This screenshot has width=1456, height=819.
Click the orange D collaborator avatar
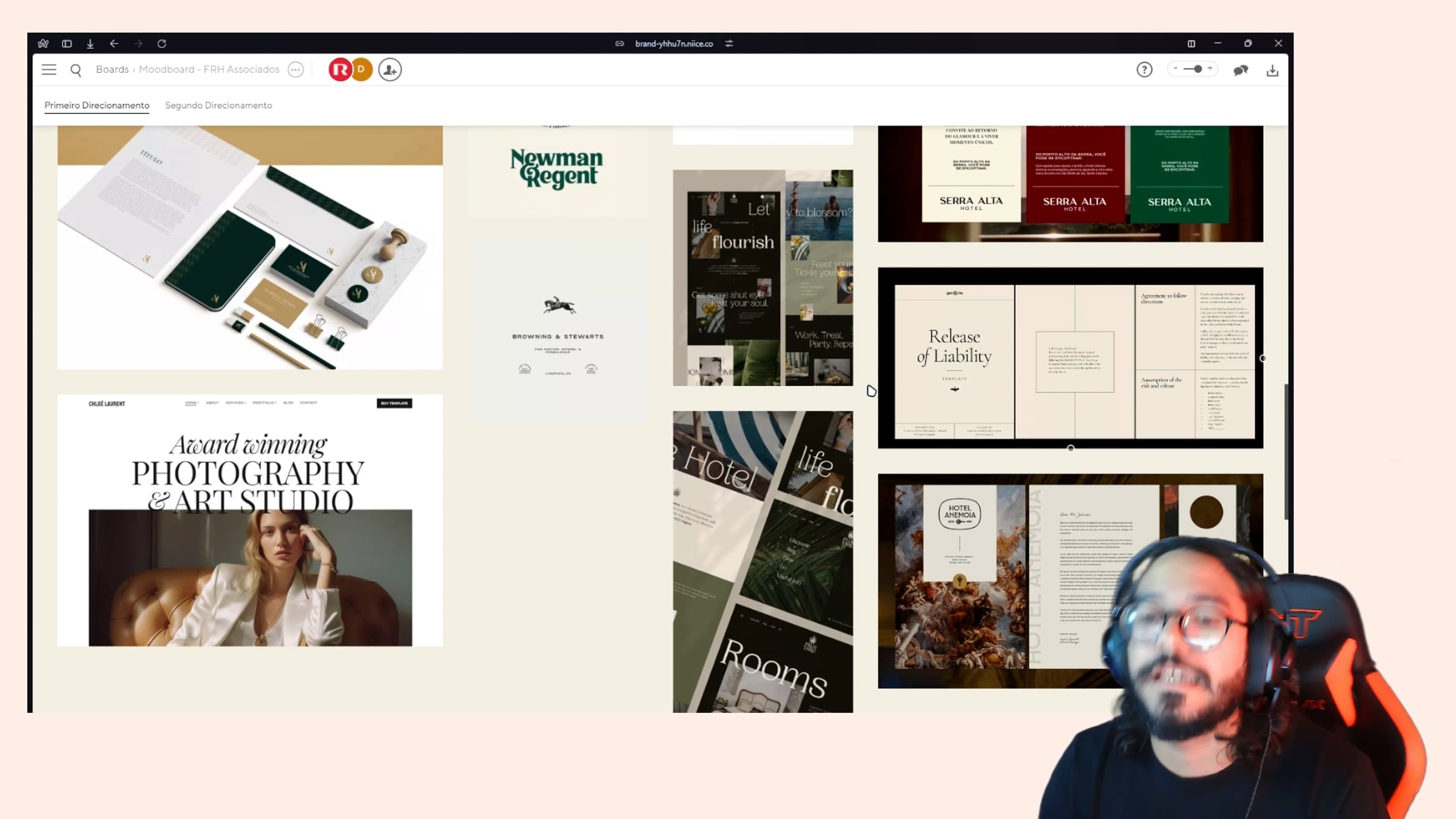(362, 69)
